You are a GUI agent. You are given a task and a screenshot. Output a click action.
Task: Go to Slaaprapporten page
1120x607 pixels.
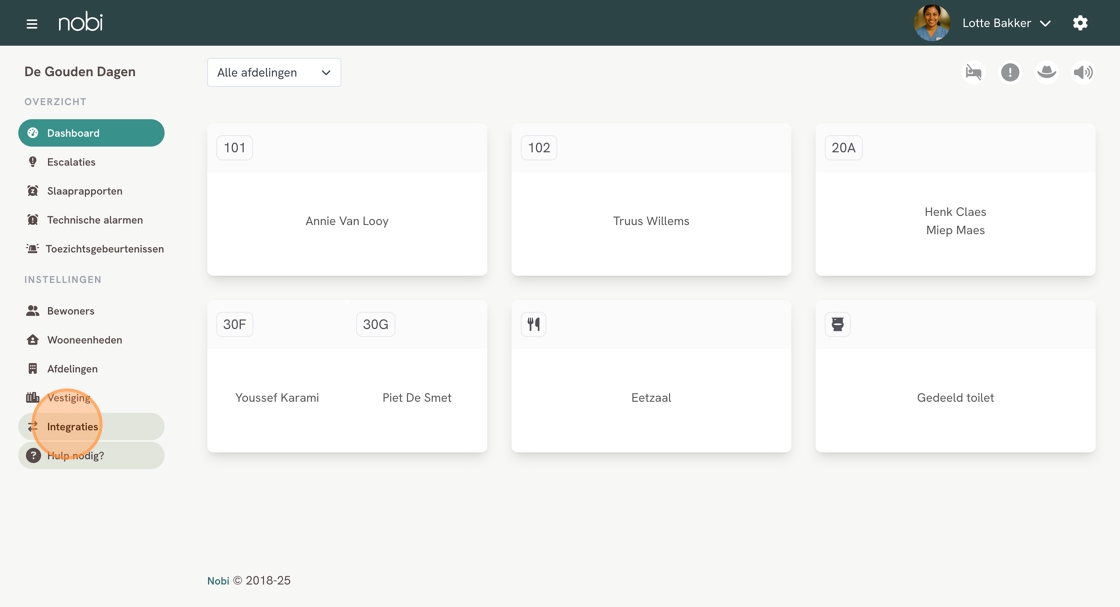[84, 191]
